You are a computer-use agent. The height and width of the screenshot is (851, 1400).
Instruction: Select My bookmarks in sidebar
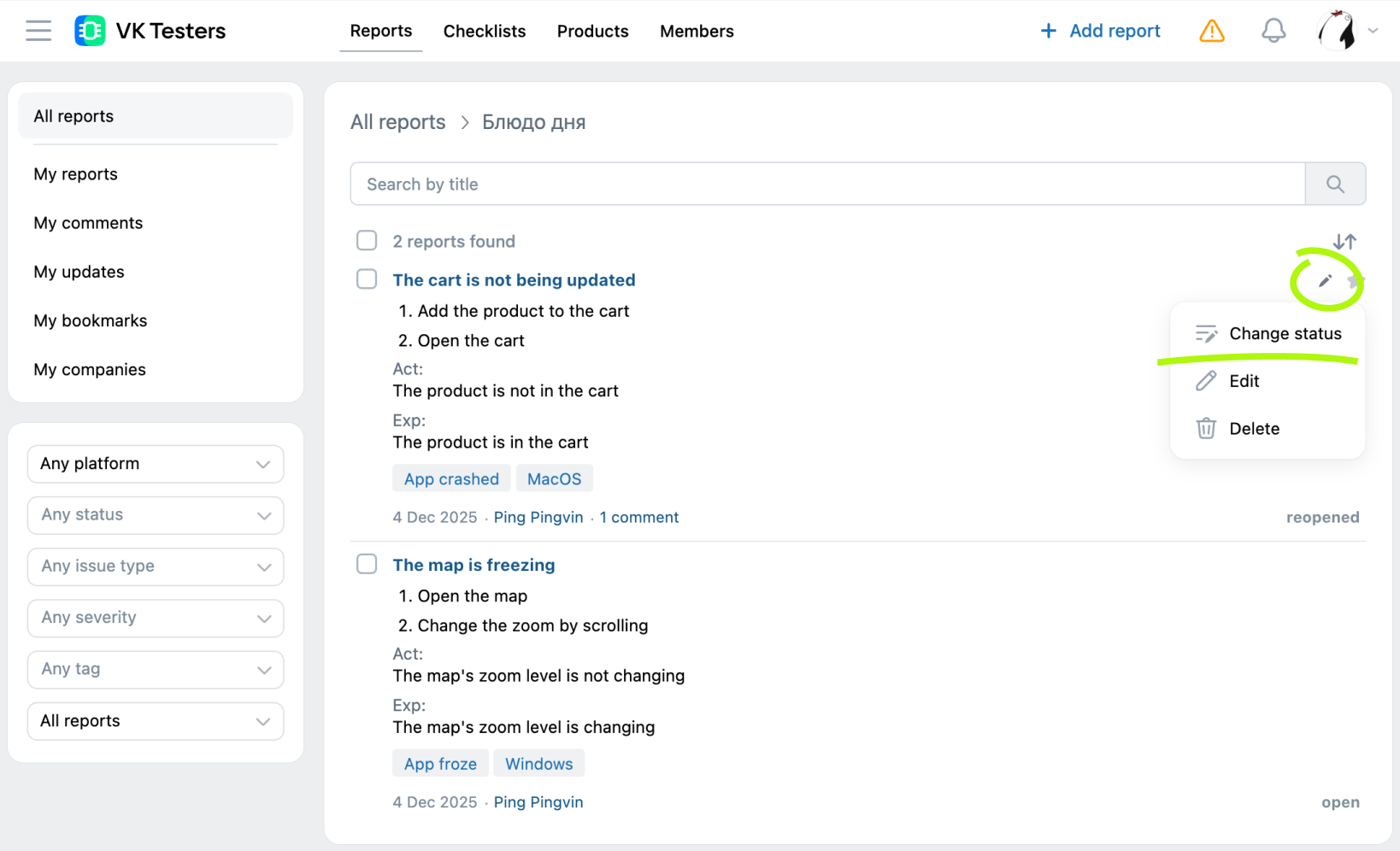point(91,320)
